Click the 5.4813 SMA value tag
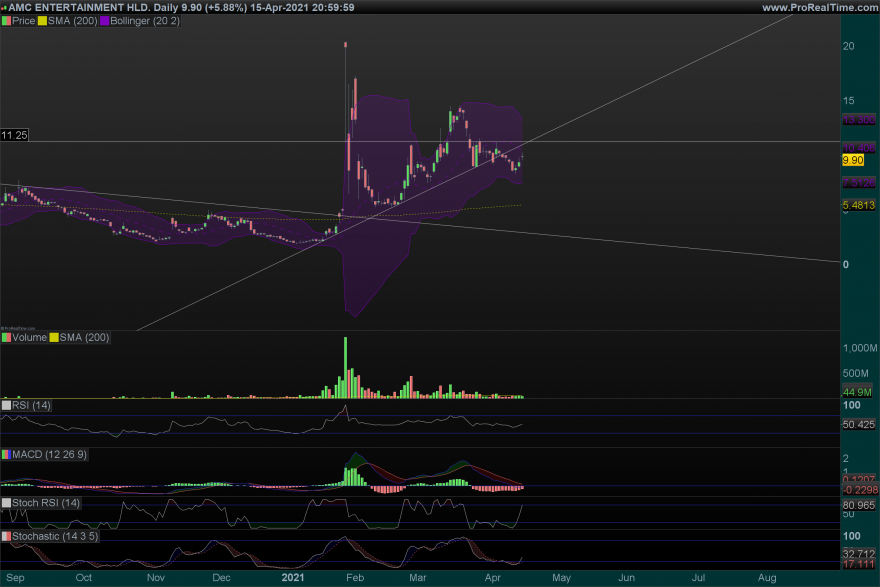The width and height of the screenshot is (880, 587). click(858, 206)
